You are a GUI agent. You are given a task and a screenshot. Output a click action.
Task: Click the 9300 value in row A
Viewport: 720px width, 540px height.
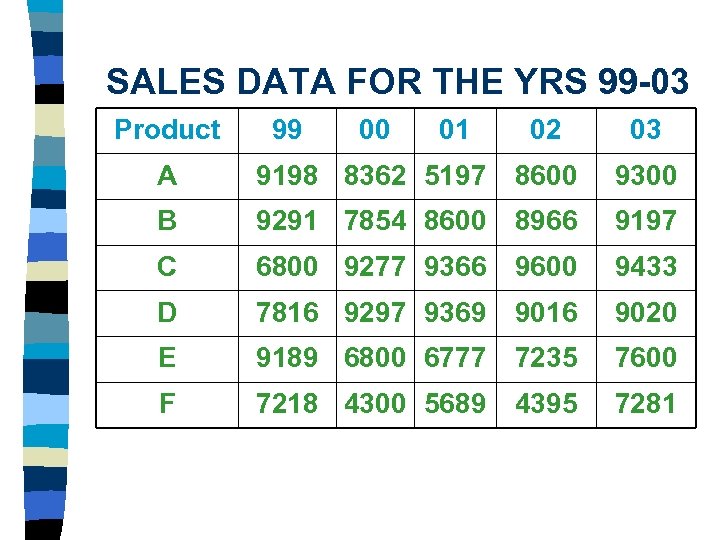[645, 176]
